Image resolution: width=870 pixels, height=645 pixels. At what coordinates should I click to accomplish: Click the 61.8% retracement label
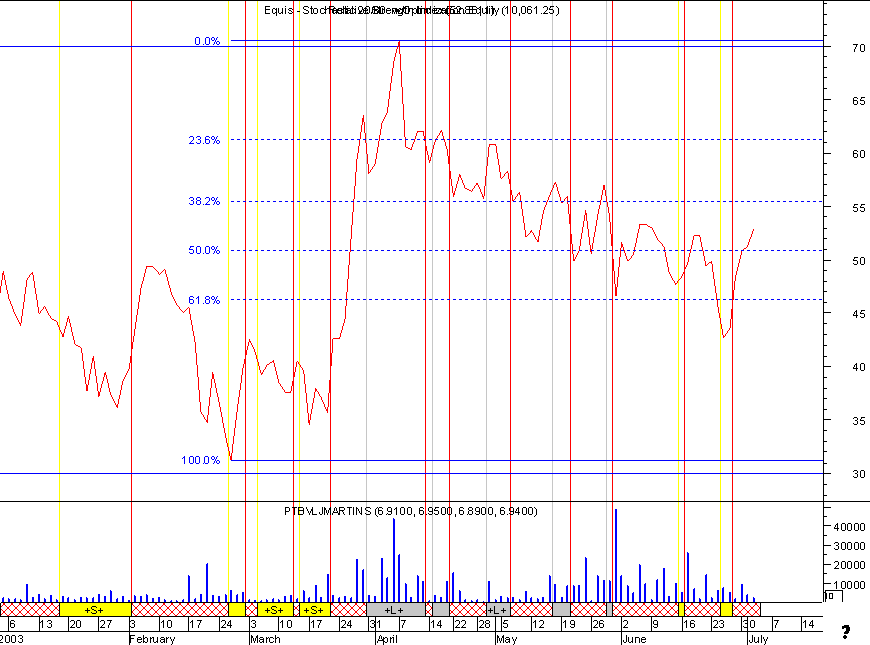tap(204, 300)
